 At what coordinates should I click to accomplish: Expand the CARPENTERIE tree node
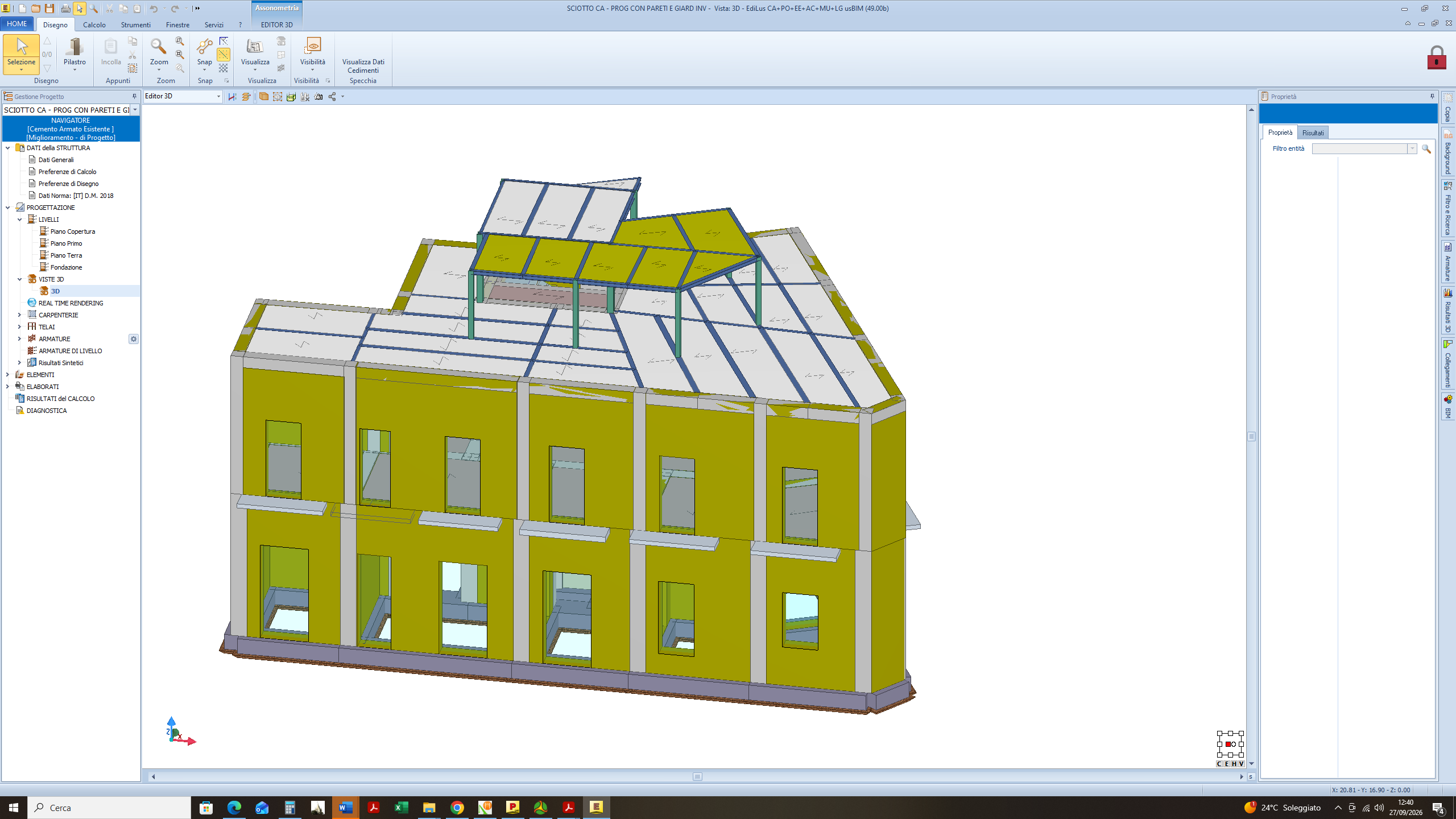[19, 315]
